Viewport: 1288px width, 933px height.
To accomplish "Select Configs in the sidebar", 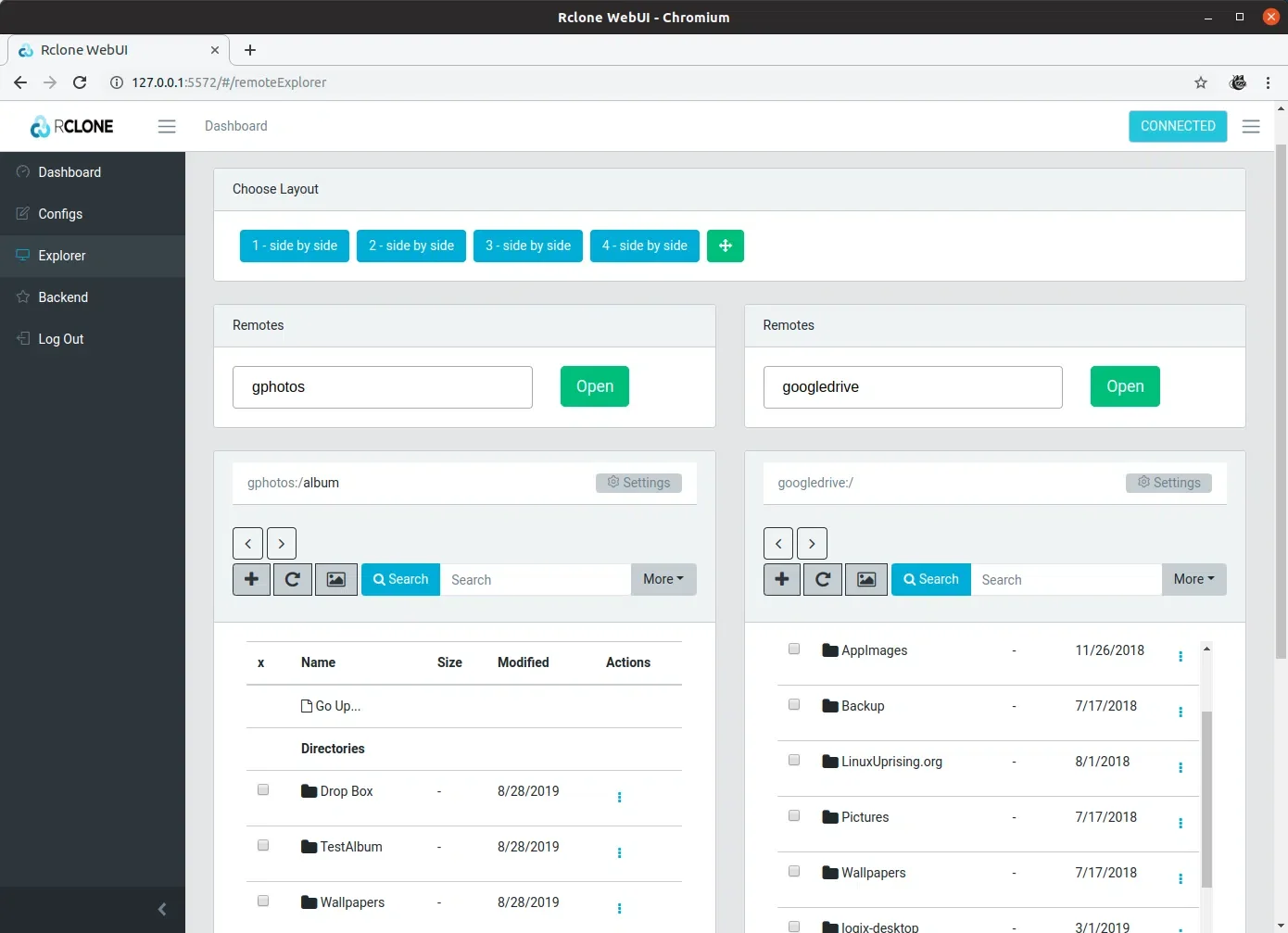I will (x=60, y=213).
